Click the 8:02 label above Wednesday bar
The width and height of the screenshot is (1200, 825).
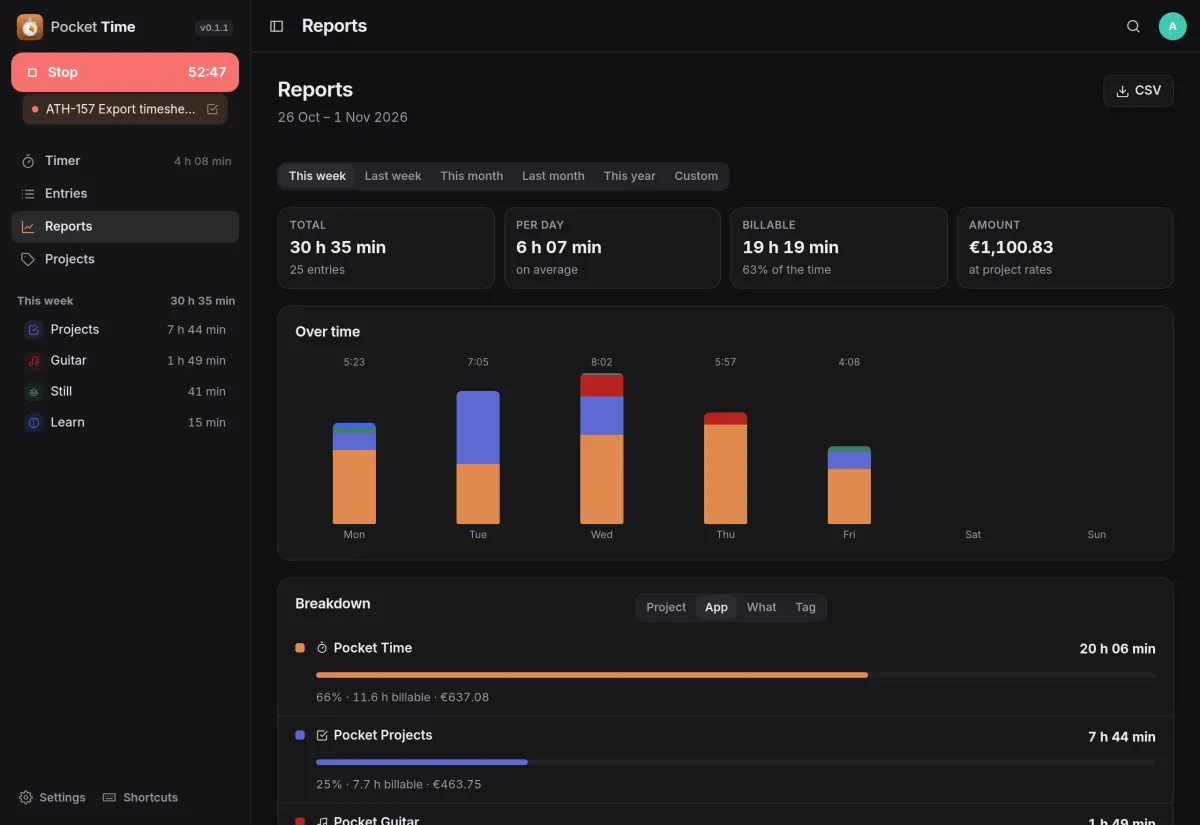click(x=602, y=362)
